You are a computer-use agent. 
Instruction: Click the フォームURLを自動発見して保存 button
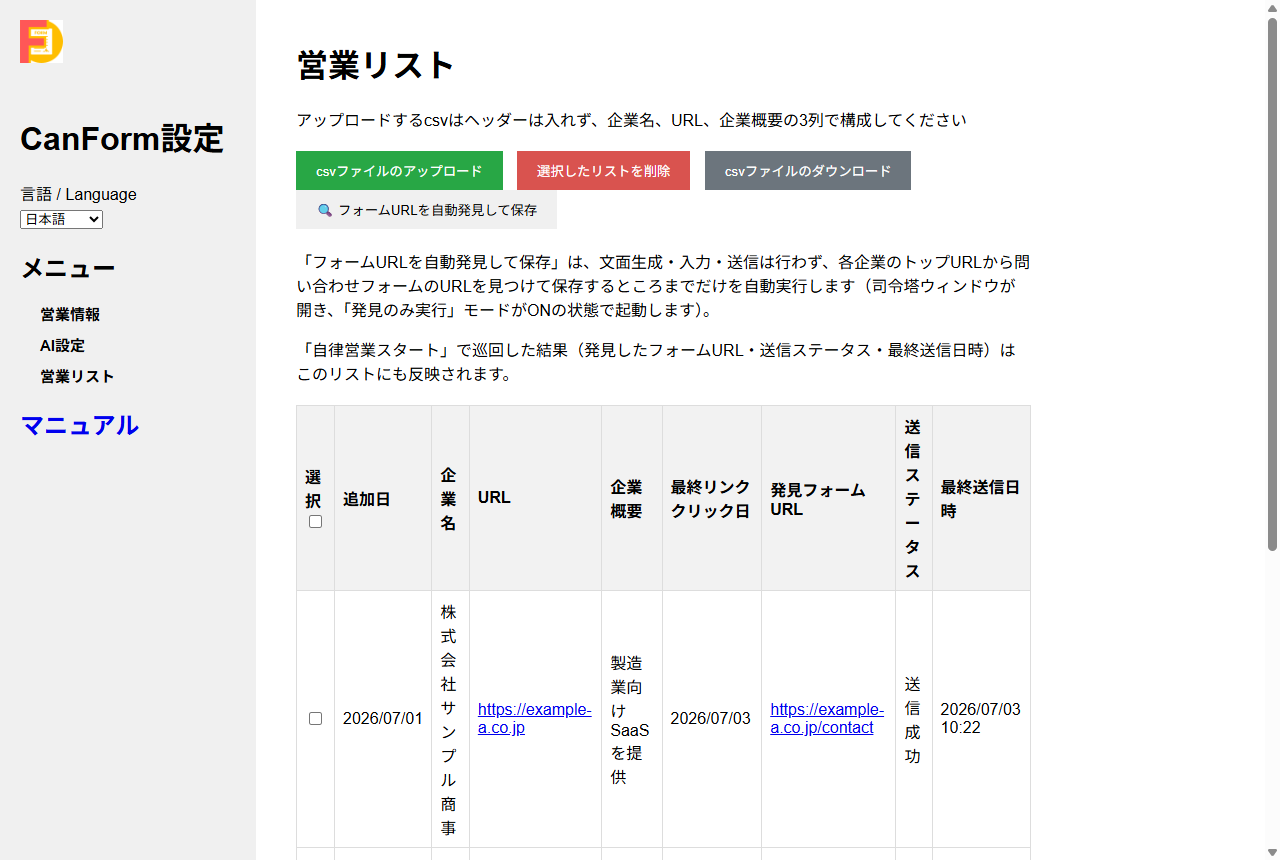(426, 210)
